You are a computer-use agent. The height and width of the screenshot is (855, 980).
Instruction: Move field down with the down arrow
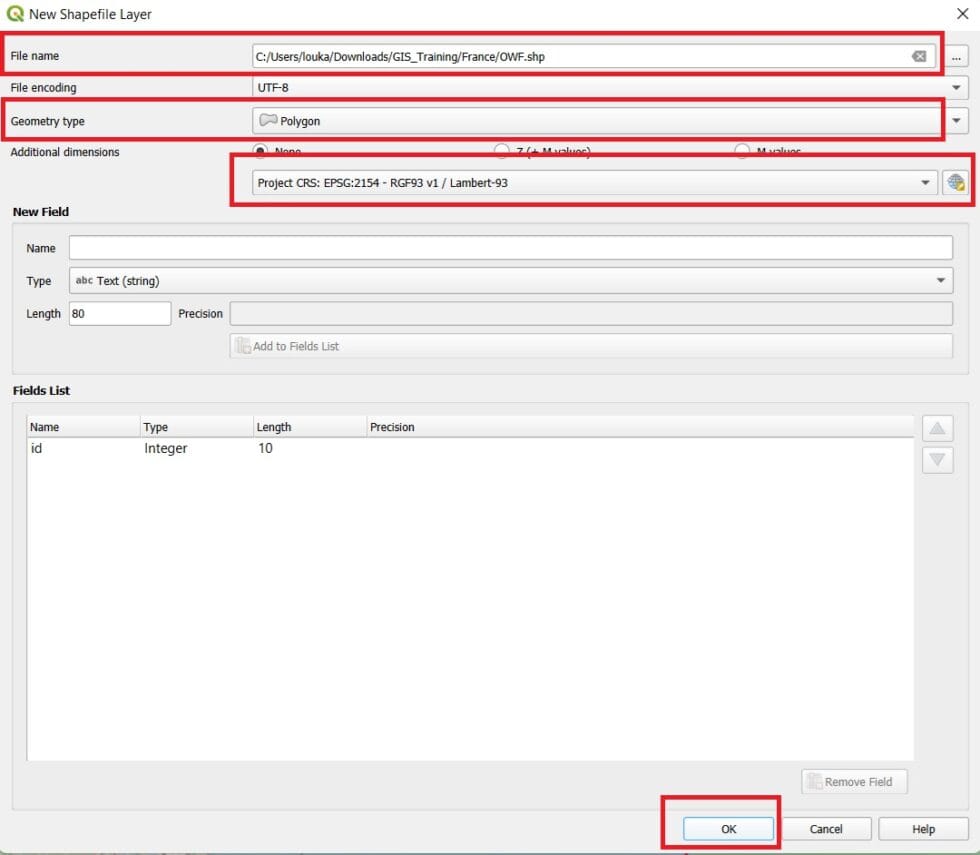tap(937, 460)
